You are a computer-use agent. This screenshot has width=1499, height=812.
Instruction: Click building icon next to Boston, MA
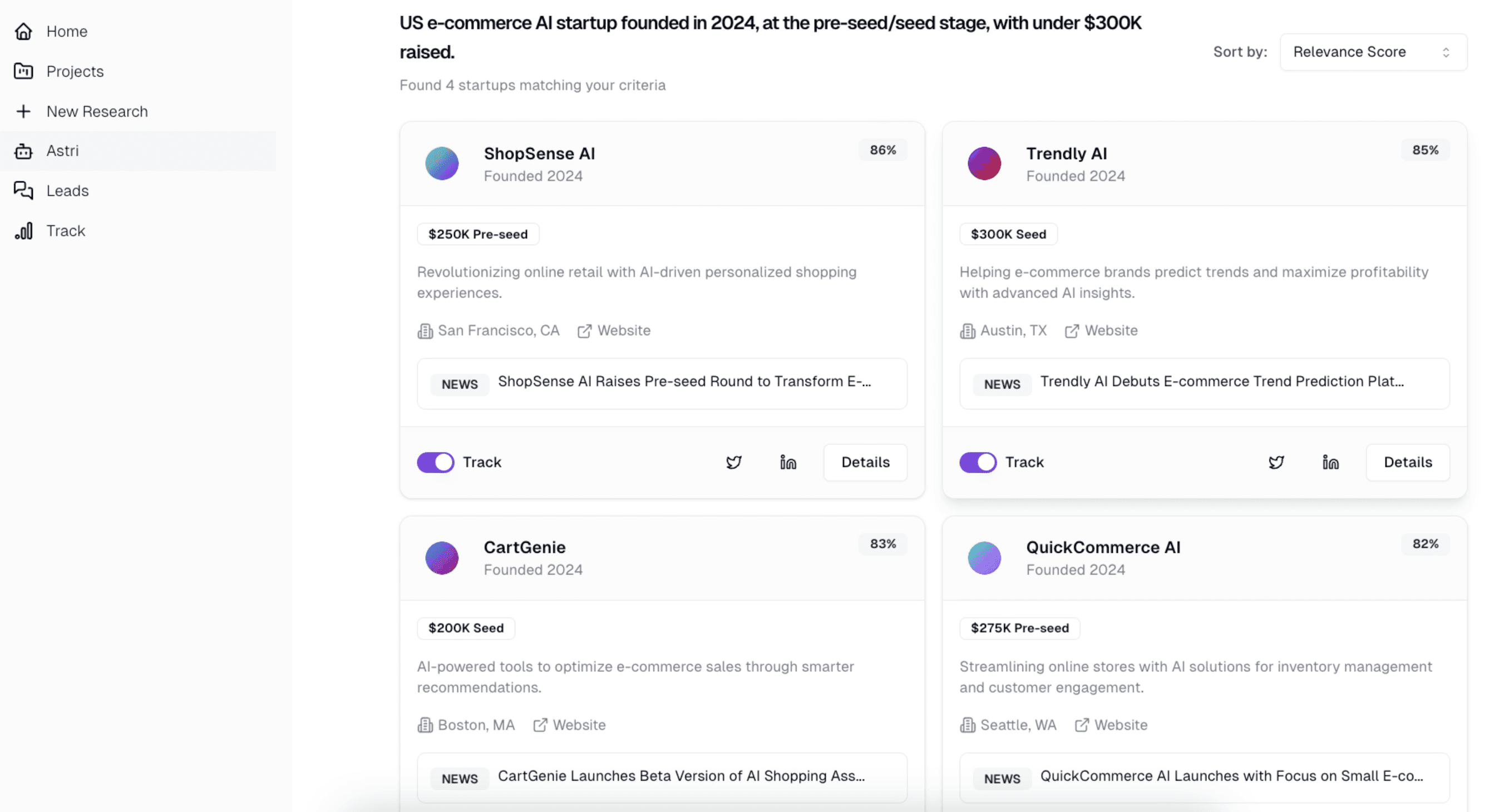click(x=425, y=725)
